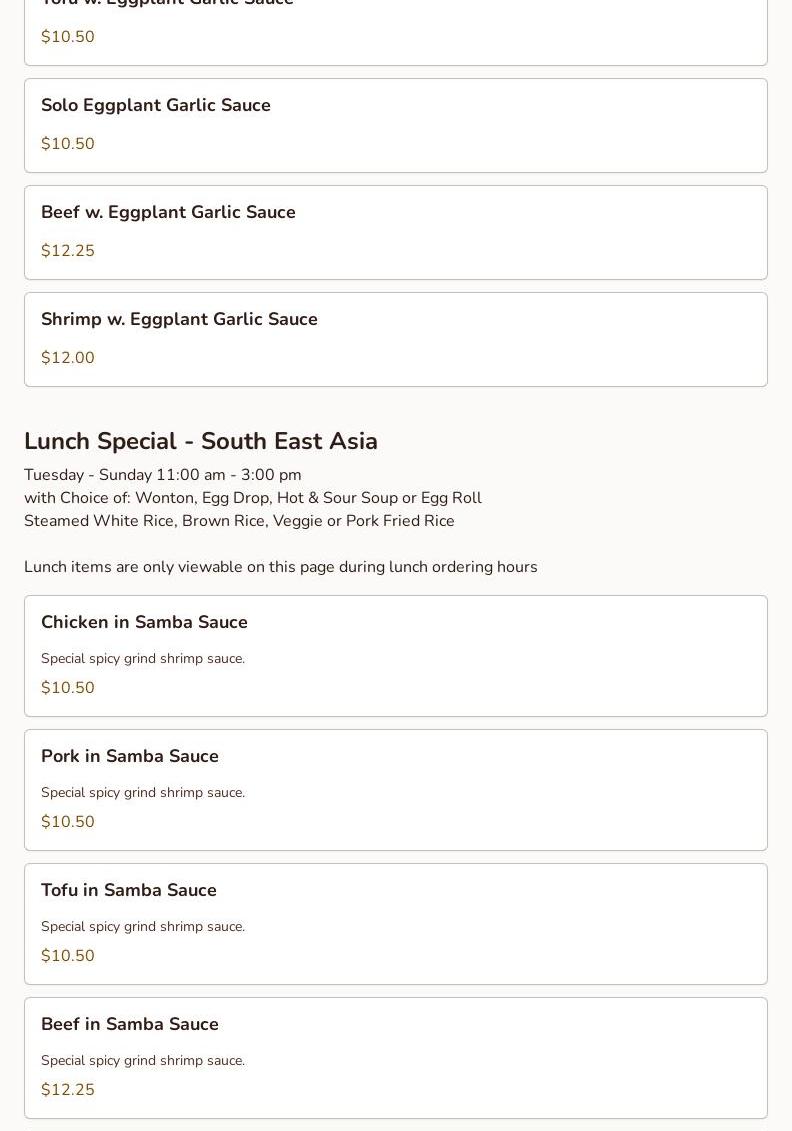Click the Tuesday - Sunday lunch hours text
Screen dimensions: 792x1131
pyautogui.click(x=163, y=475)
